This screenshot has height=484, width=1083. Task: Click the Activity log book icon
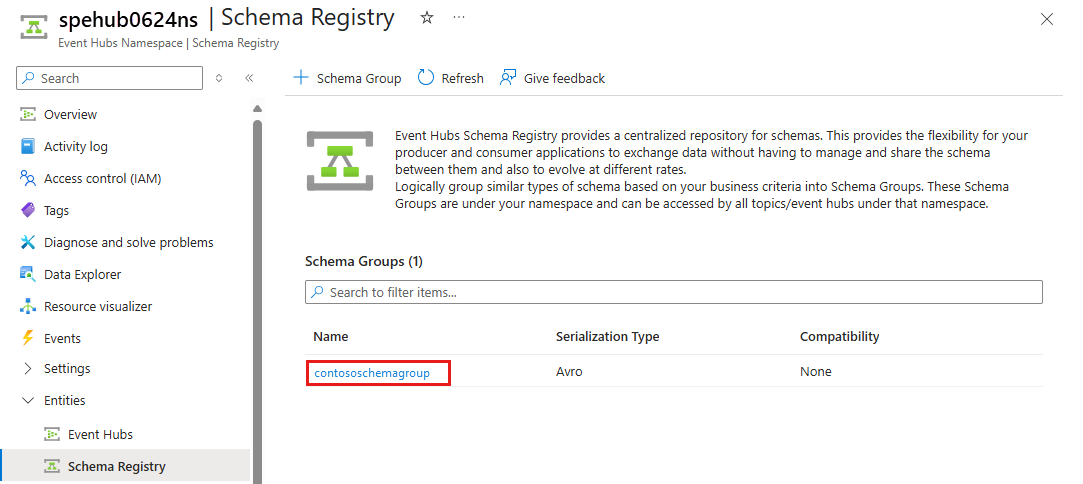(x=28, y=146)
